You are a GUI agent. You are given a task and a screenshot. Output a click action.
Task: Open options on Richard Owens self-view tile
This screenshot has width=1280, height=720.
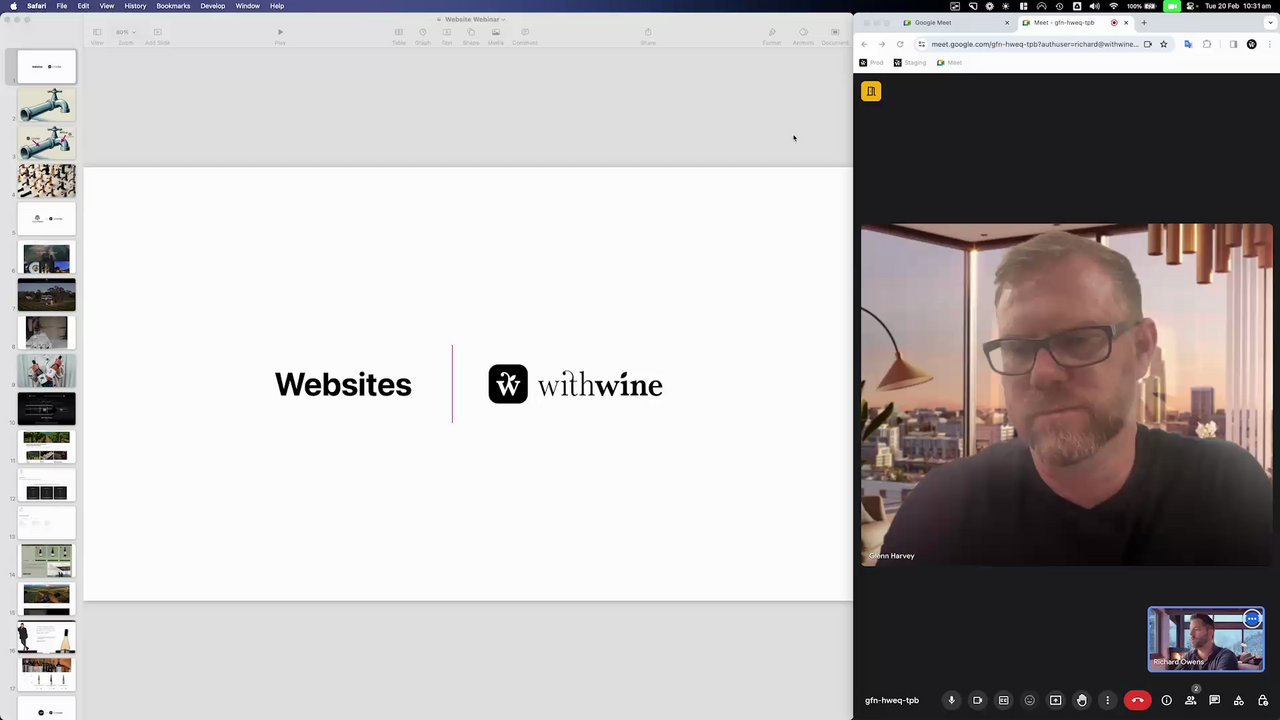1252,619
